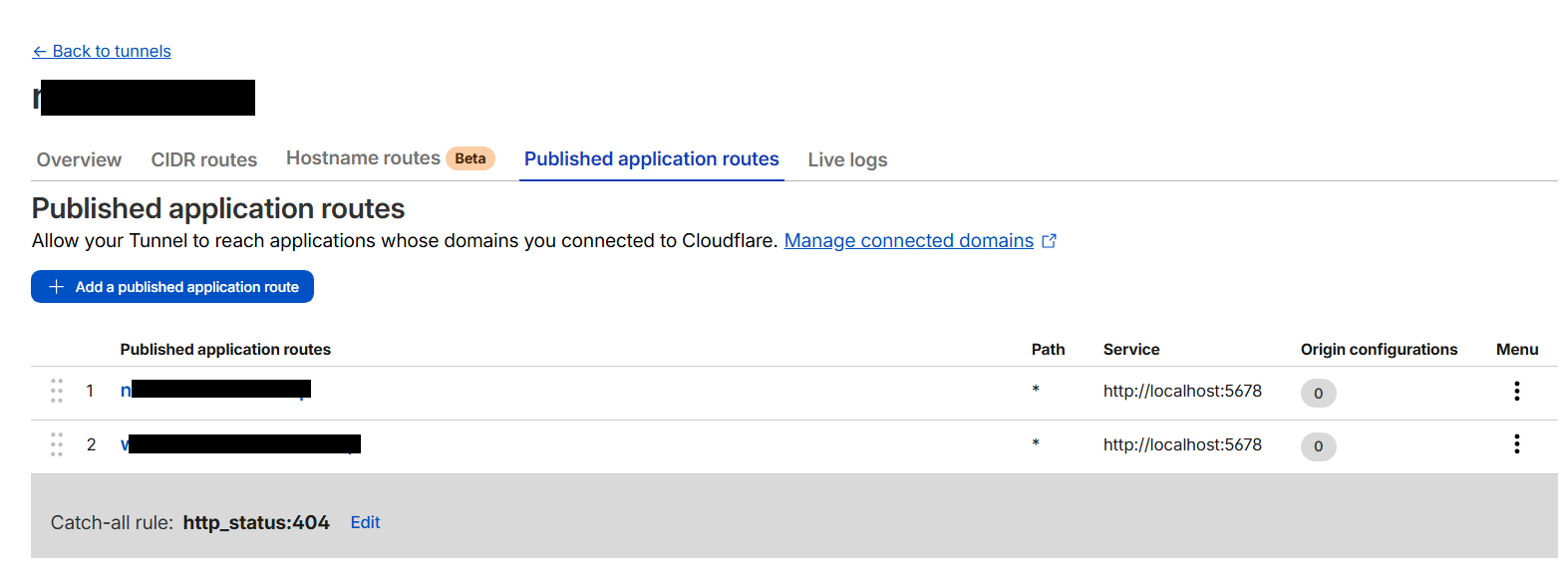Click the back arrow icon before Back to tunnels

tap(40, 52)
